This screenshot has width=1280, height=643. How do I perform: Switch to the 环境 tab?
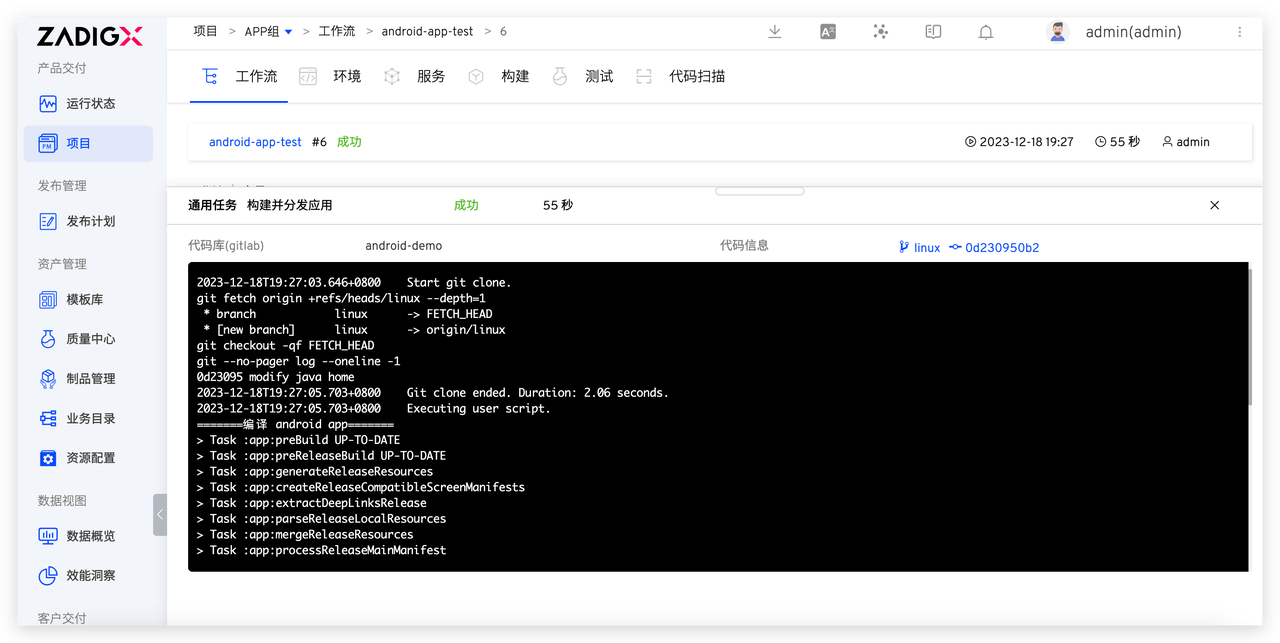point(346,77)
